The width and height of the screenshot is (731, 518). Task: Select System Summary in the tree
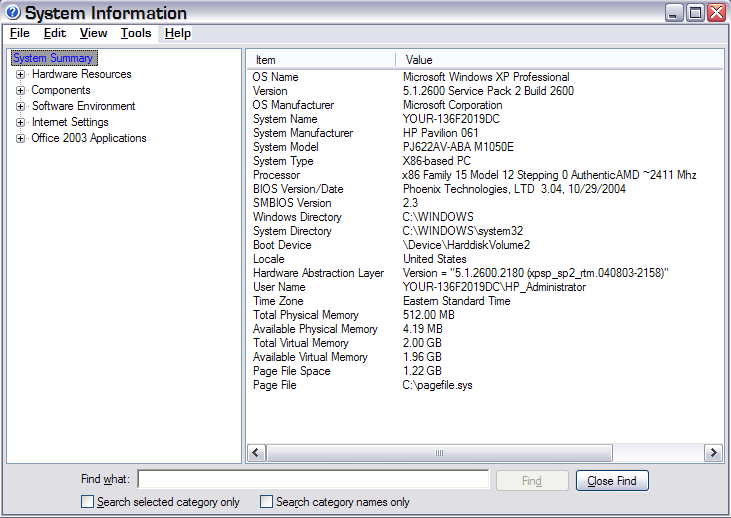click(53, 58)
